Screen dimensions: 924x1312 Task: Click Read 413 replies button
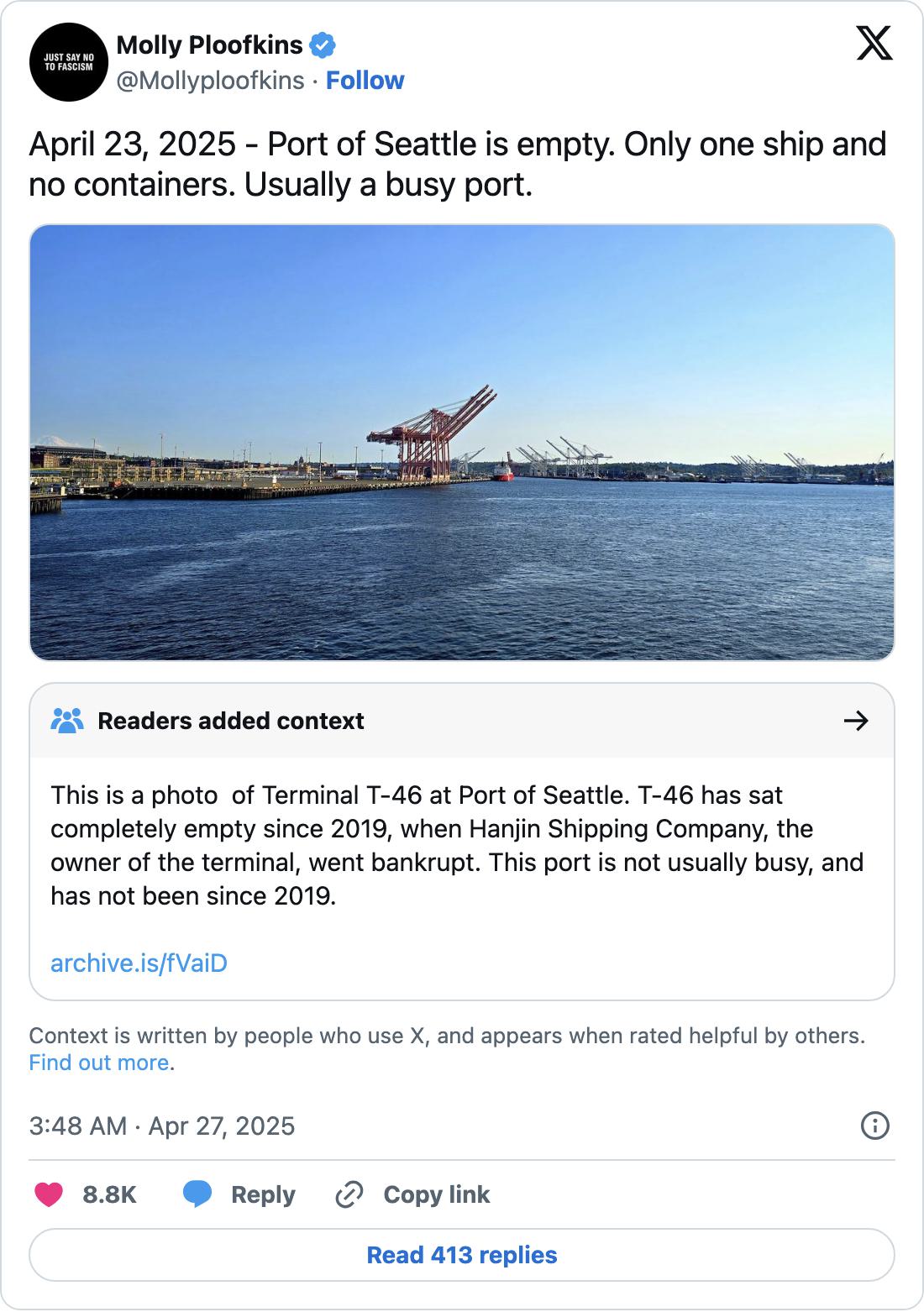[462, 1255]
